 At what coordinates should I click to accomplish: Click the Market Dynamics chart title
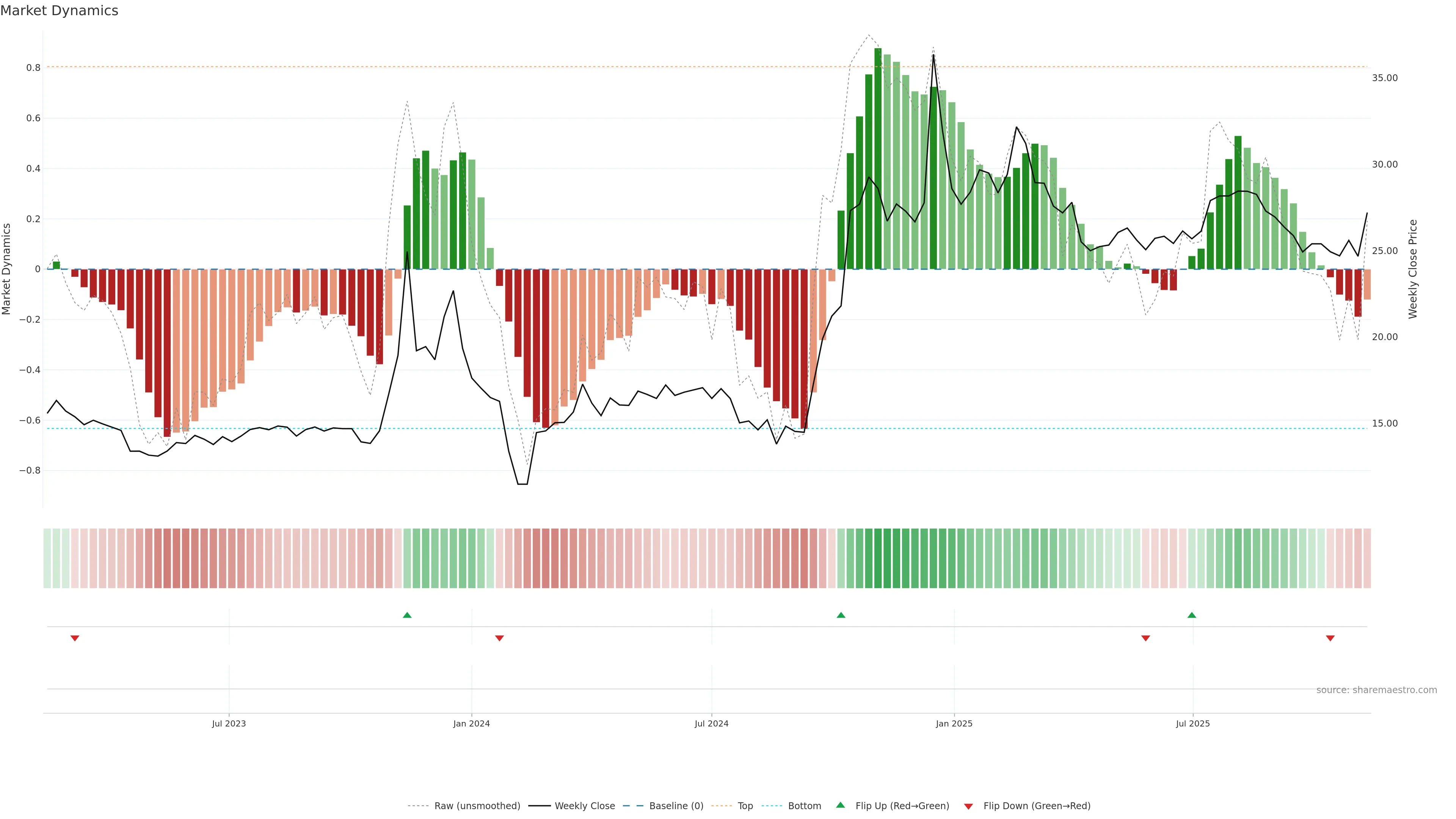(x=60, y=11)
